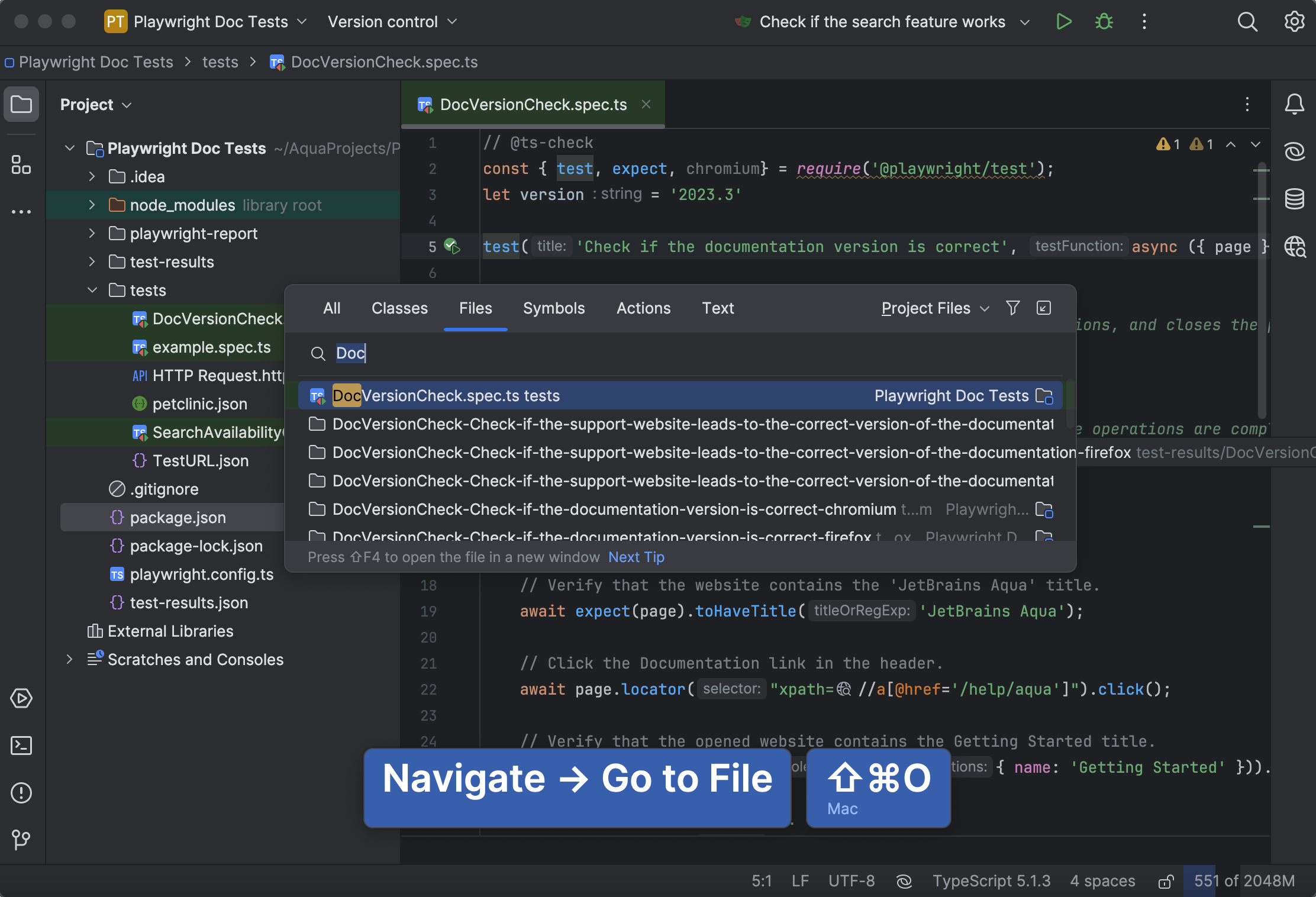This screenshot has width=1316, height=897.
Task: Toggle the read-only lock in status bar
Action: (x=1165, y=882)
